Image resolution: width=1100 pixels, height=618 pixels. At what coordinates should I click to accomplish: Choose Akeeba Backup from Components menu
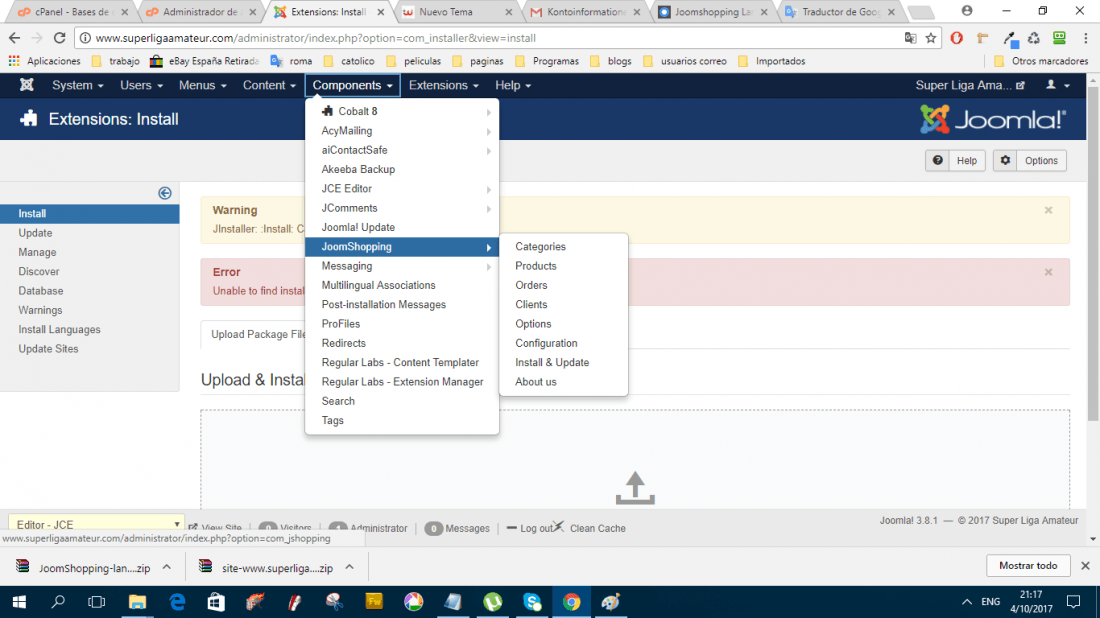(x=402, y=170)
